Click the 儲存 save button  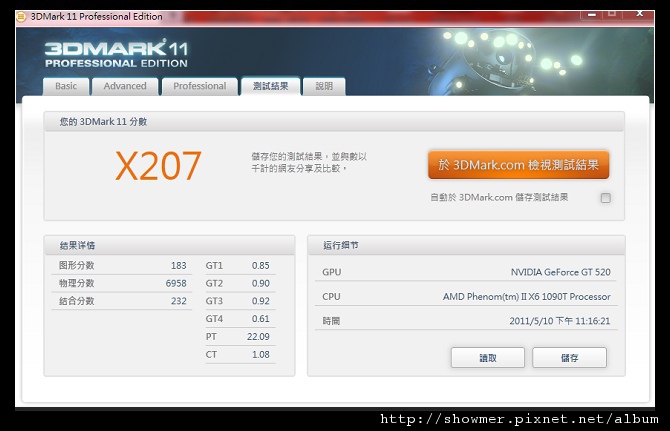click(569, 358)
